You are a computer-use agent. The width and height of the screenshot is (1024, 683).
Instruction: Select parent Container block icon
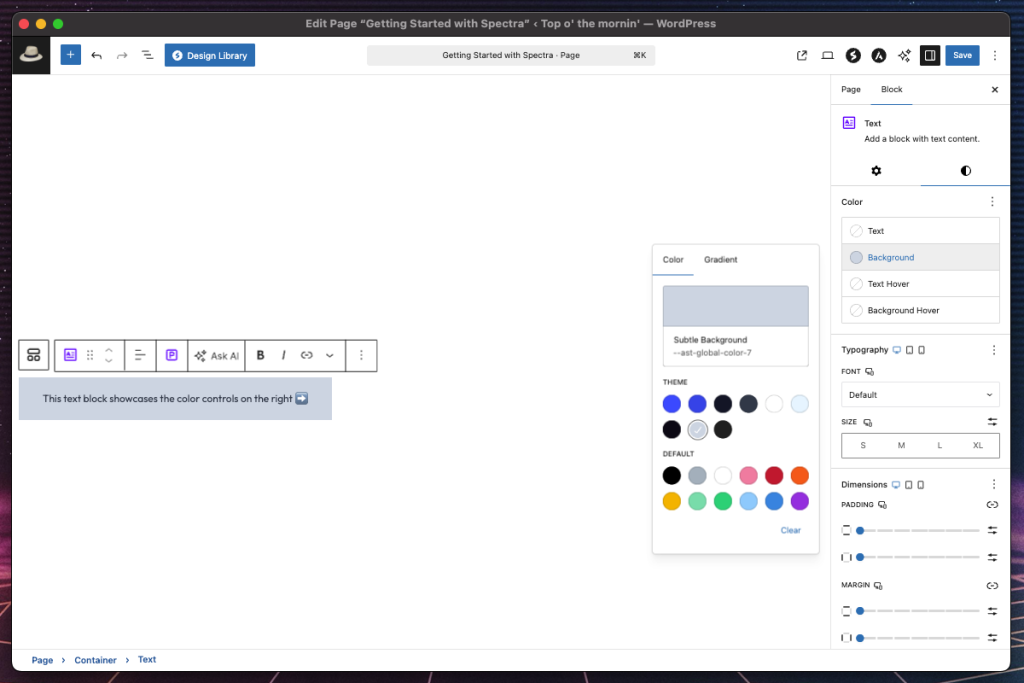(33, 355)
